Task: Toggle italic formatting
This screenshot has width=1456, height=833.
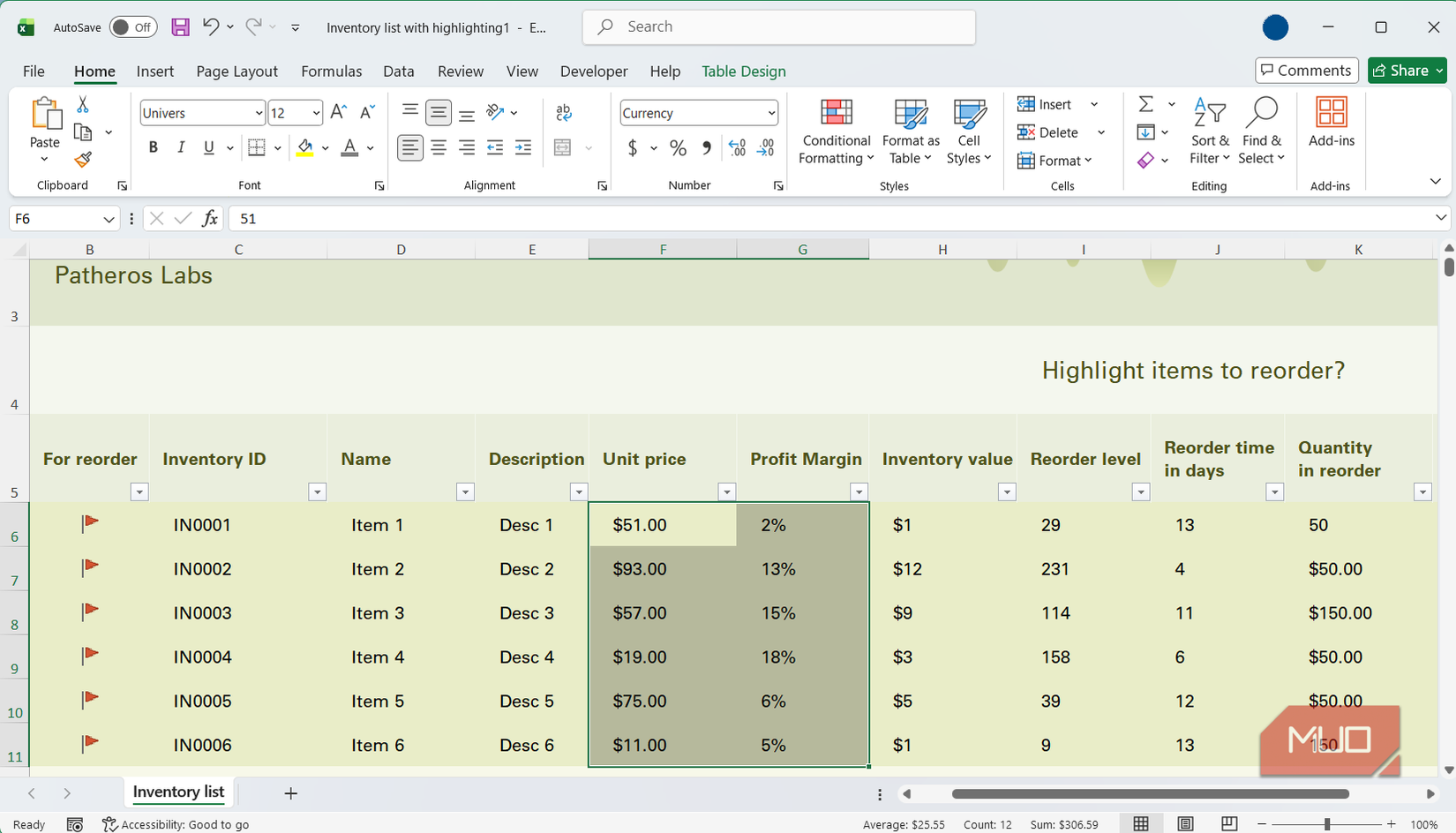Action: click(x=181, y=147)
